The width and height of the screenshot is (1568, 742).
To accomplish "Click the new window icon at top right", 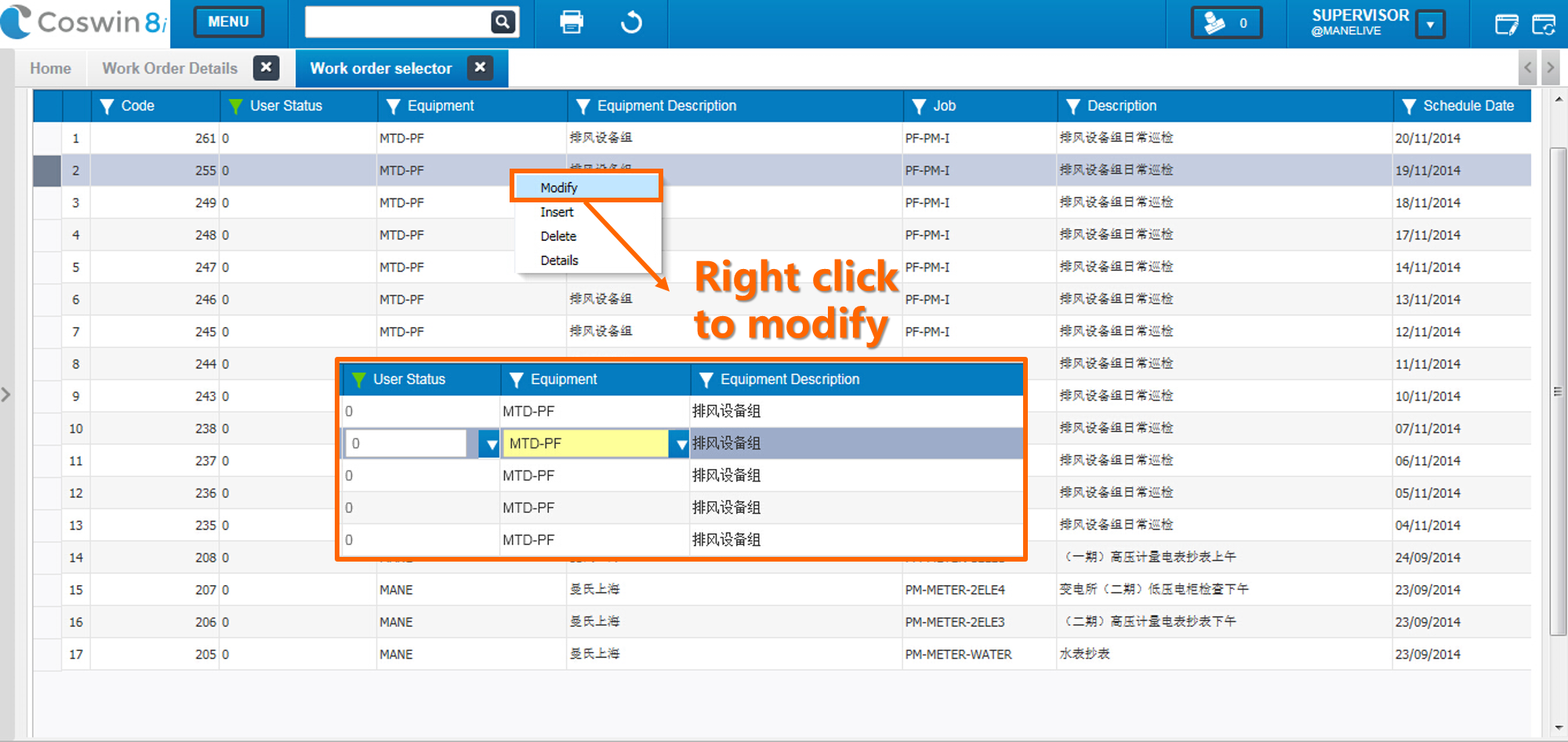I will click(x=1507, y=24).
